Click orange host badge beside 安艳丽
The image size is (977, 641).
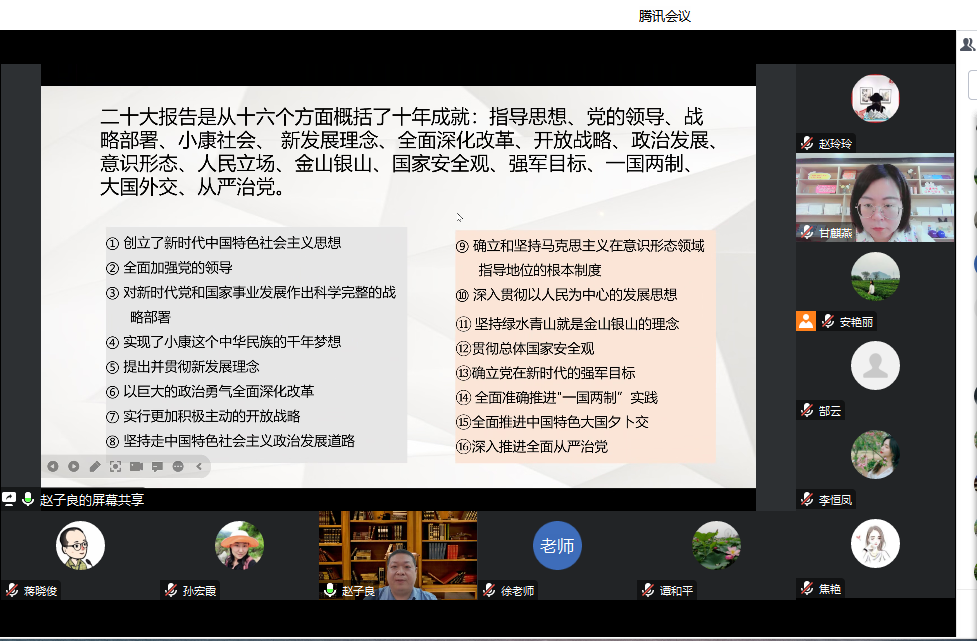pos(806,321)
